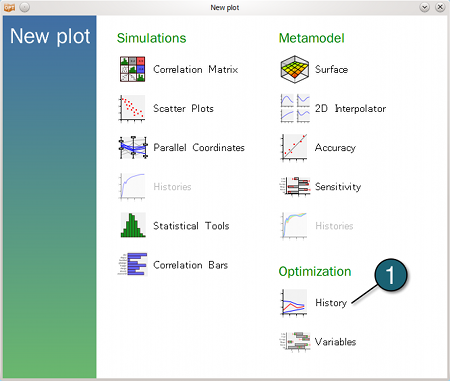Click the Parallel Coordinates icon
The height and width of the screenshot is (381, 450).
[133, 147]
